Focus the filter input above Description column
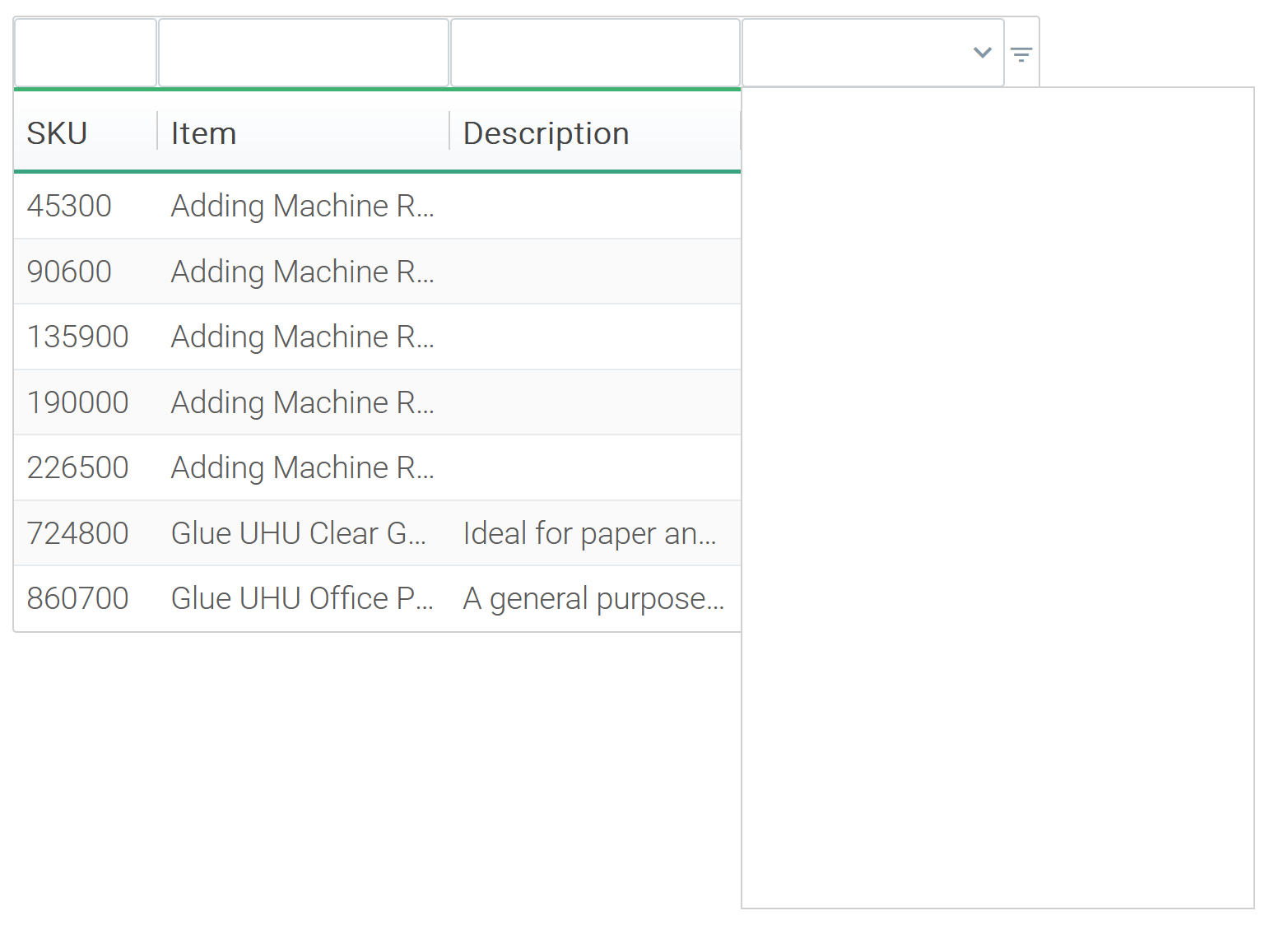1288x948 pixels. pyautogui.click(x=595, y=53)
